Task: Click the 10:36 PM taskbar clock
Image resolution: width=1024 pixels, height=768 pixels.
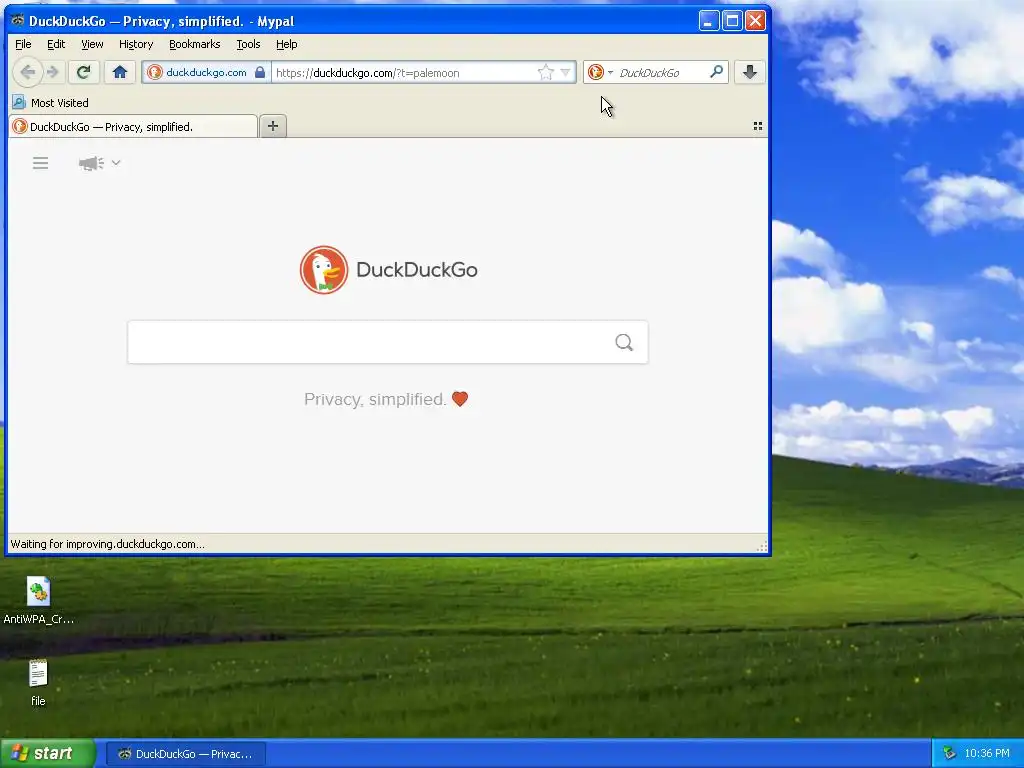Action: [x=987, y=754]
